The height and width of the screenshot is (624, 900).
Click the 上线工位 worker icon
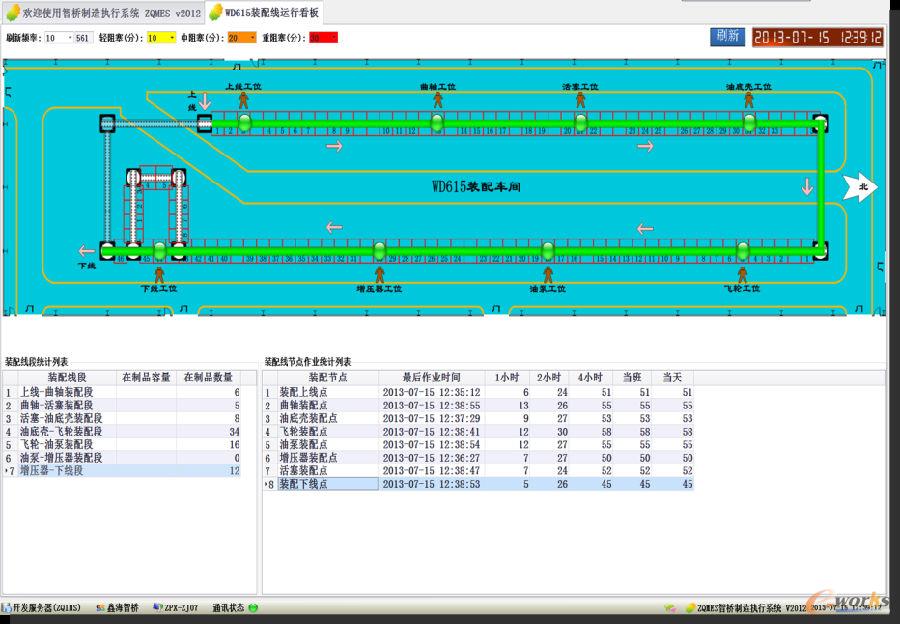tap(243, 101)
